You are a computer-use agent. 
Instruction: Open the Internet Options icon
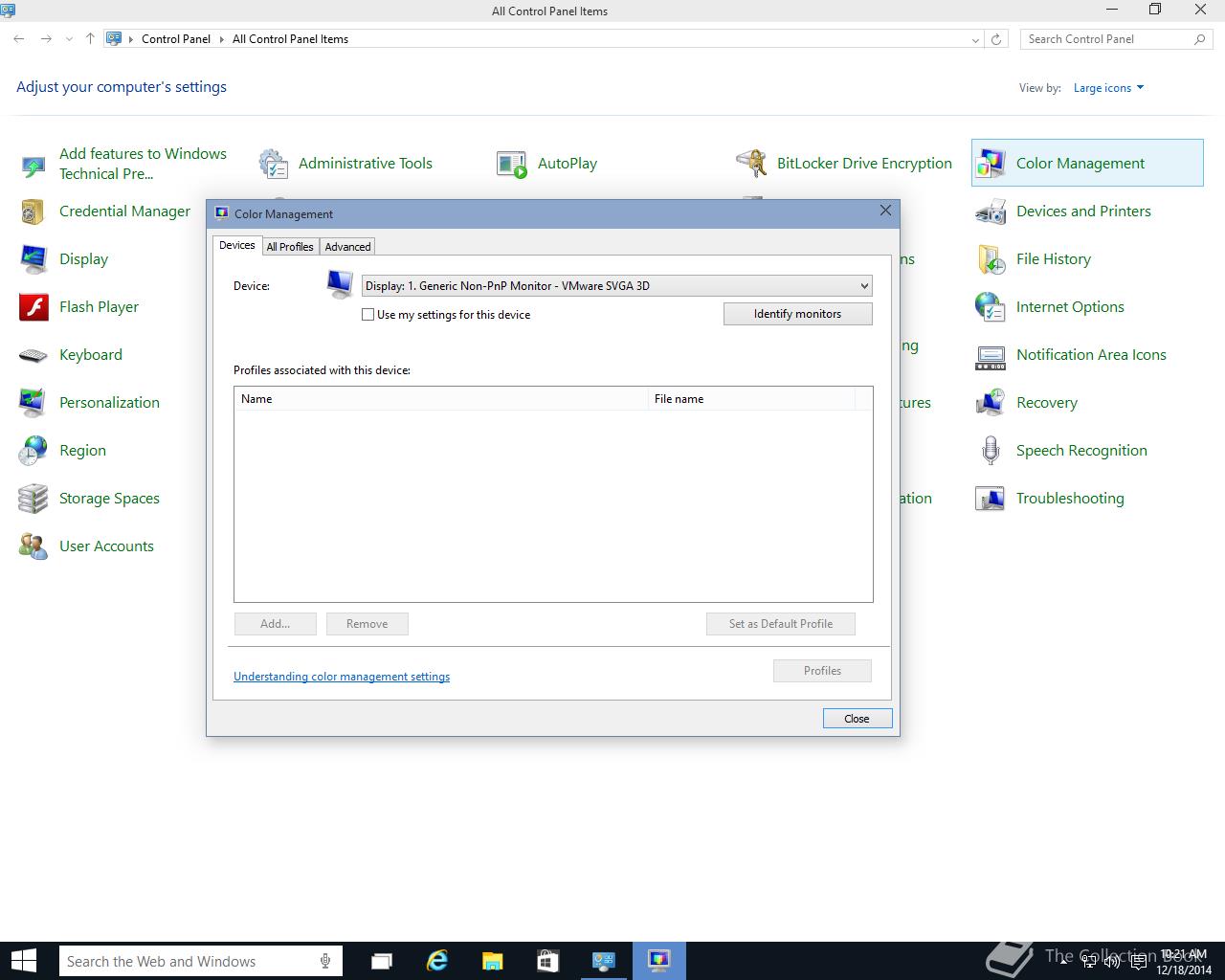point(991,307)
